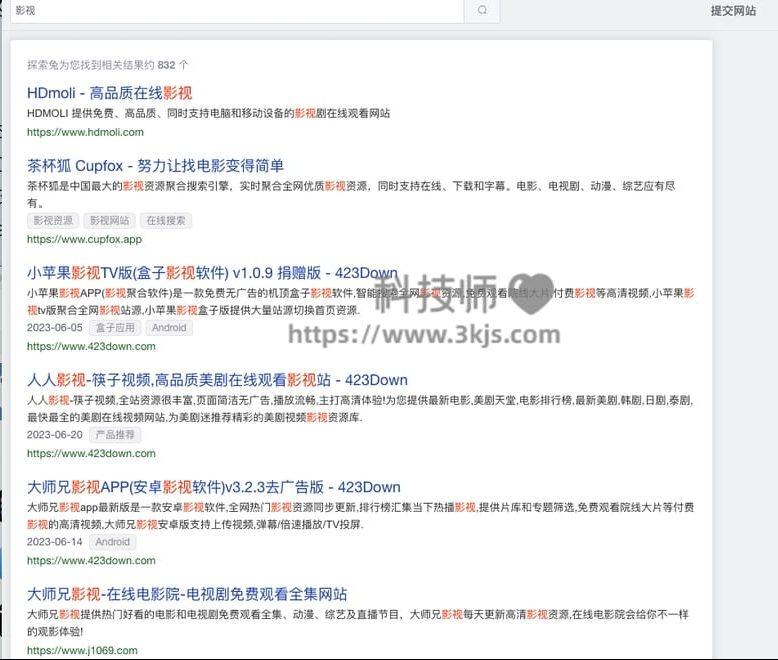The height and width of the screenshot is (660, 778).
Task: Click the search magnifier icon button
Action: pos(482,10)
